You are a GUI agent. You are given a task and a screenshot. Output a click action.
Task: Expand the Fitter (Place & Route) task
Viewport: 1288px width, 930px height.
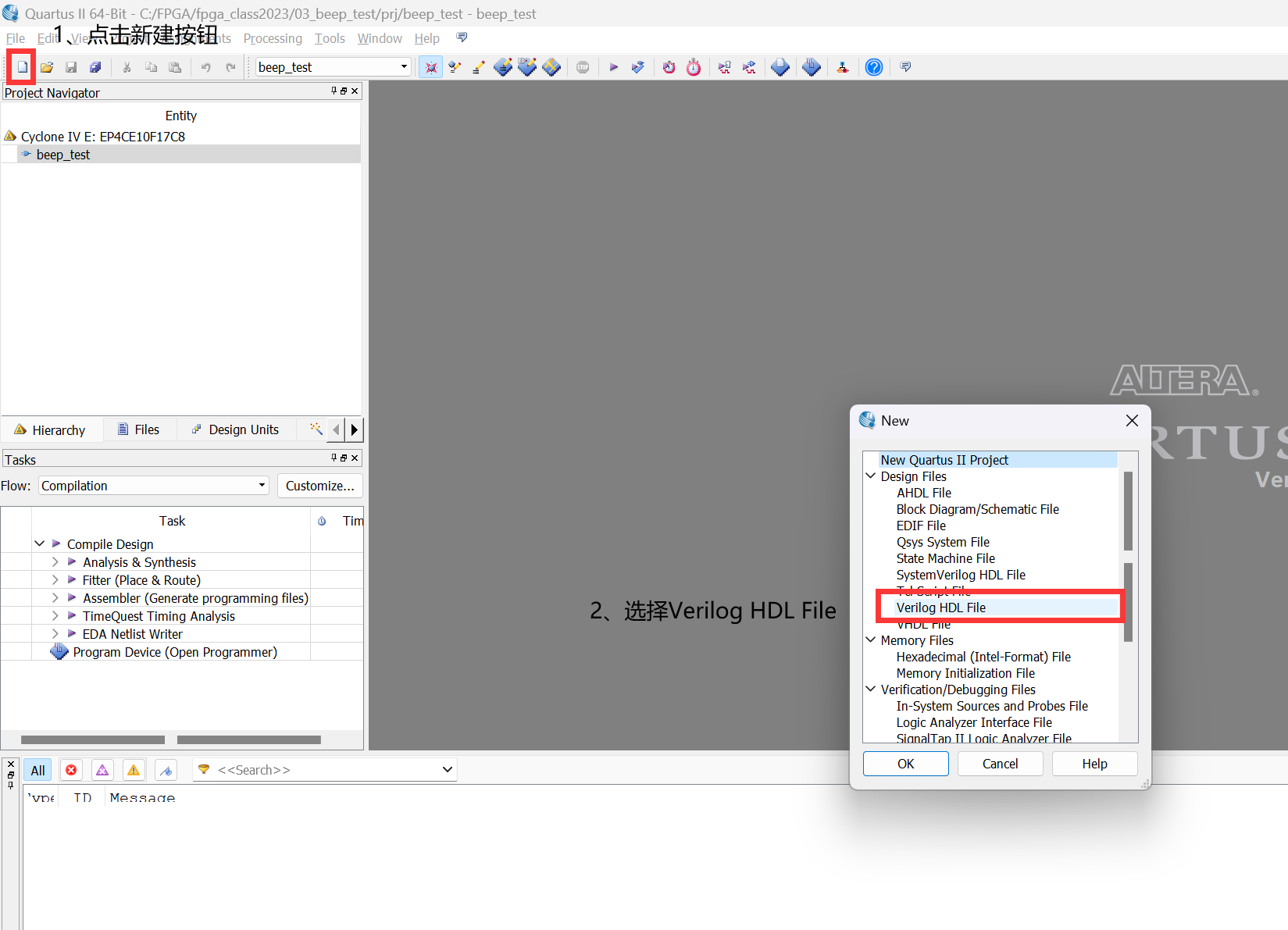pyautogui.click(x=55, y=579)
